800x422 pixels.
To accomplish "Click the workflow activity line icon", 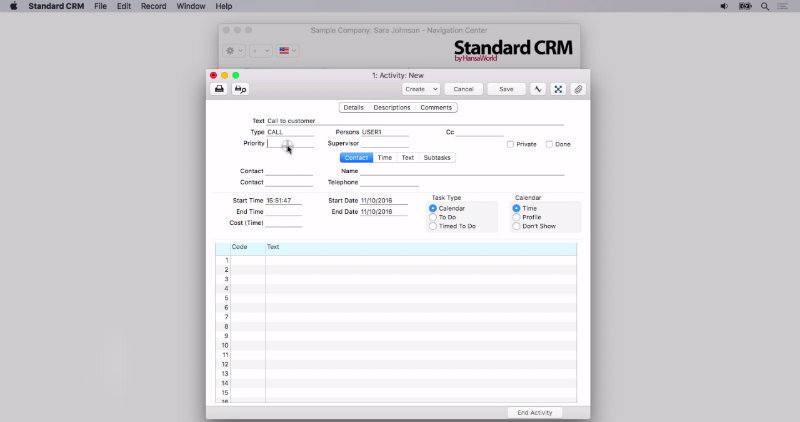I will pyautogui.click(x=538, y=89).
